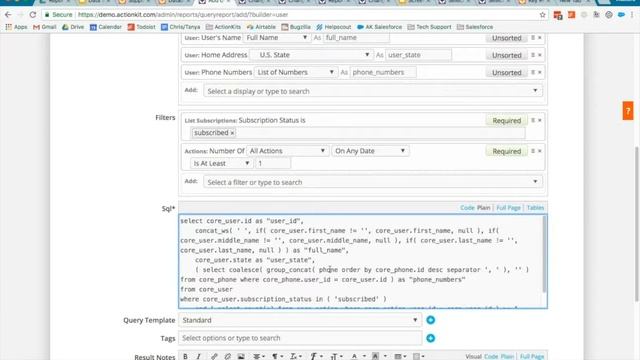The height and width of the screenshot is (360, 640).
Task: Switch SQL editor to Code view
Action: pyautogui.click(x=467, y=208)
